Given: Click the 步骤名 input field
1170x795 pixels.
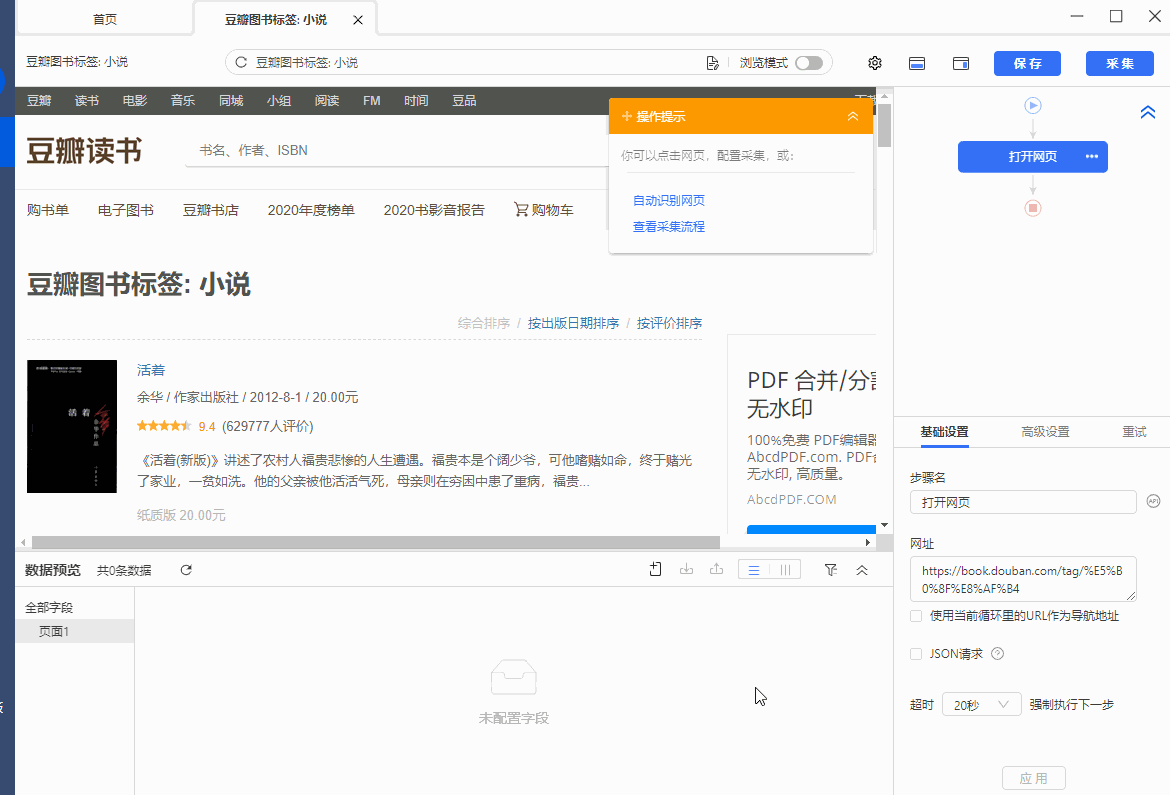Looking at the screenshot, I should (x=1023, y=502).
